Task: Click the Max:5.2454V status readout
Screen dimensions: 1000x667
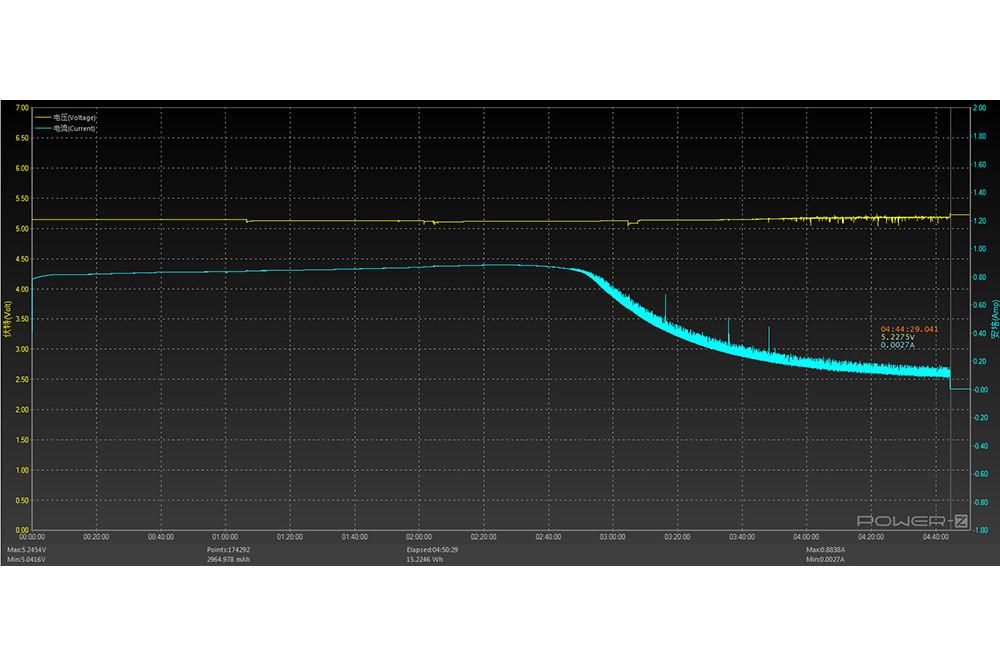Action: click(x=27, y=550)
